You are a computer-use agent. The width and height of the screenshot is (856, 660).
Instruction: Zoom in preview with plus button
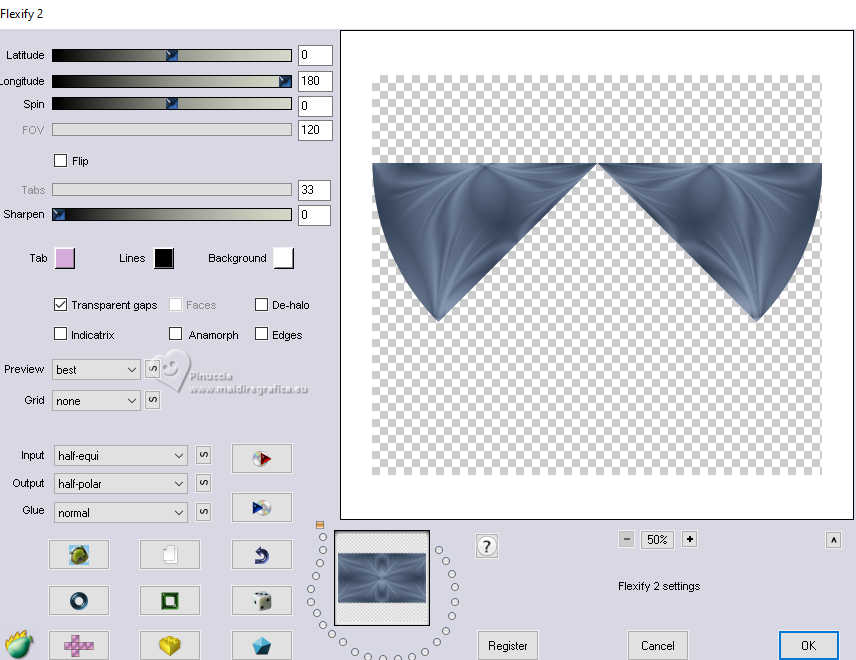coord(689,539)
